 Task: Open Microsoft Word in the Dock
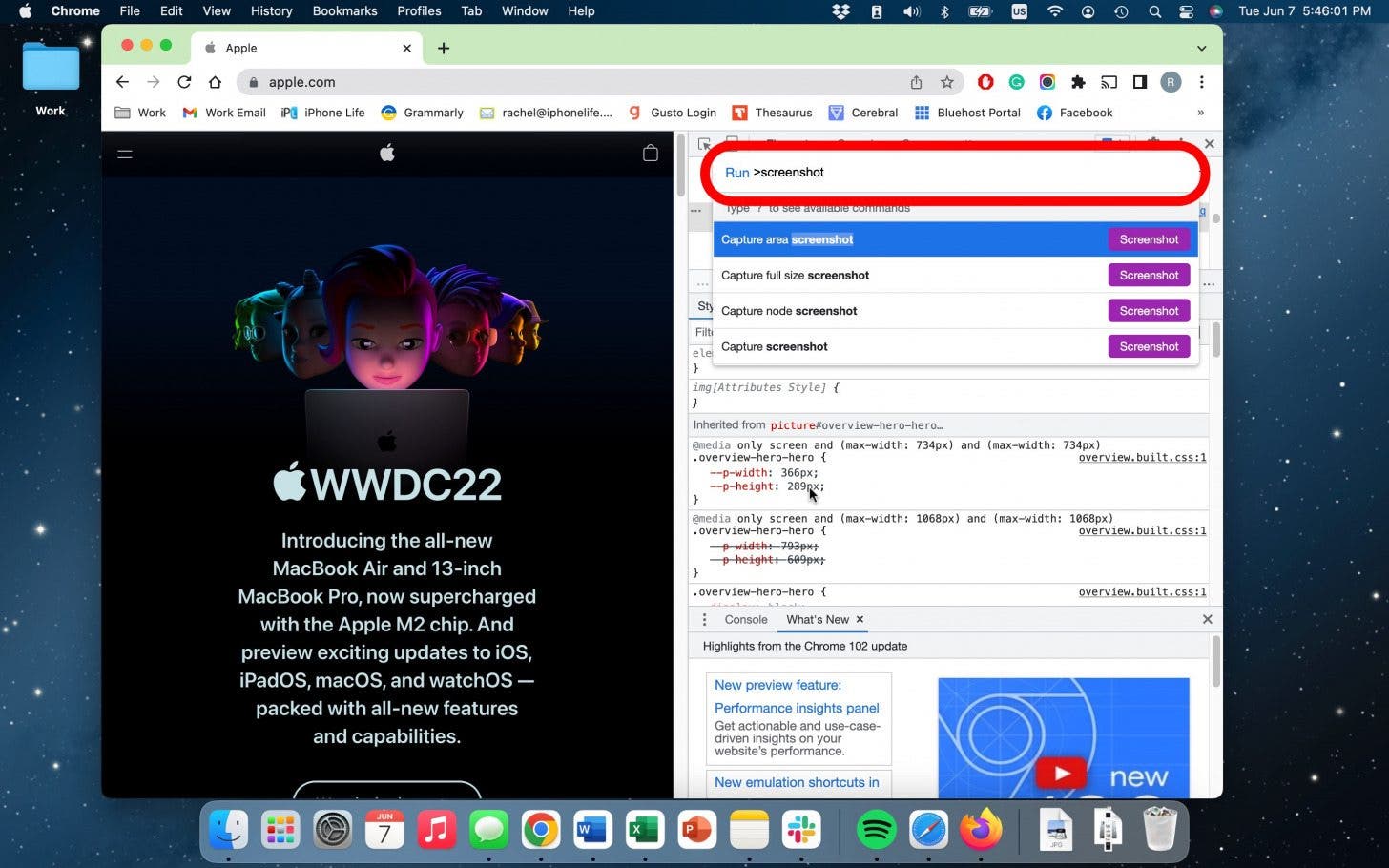592,830
